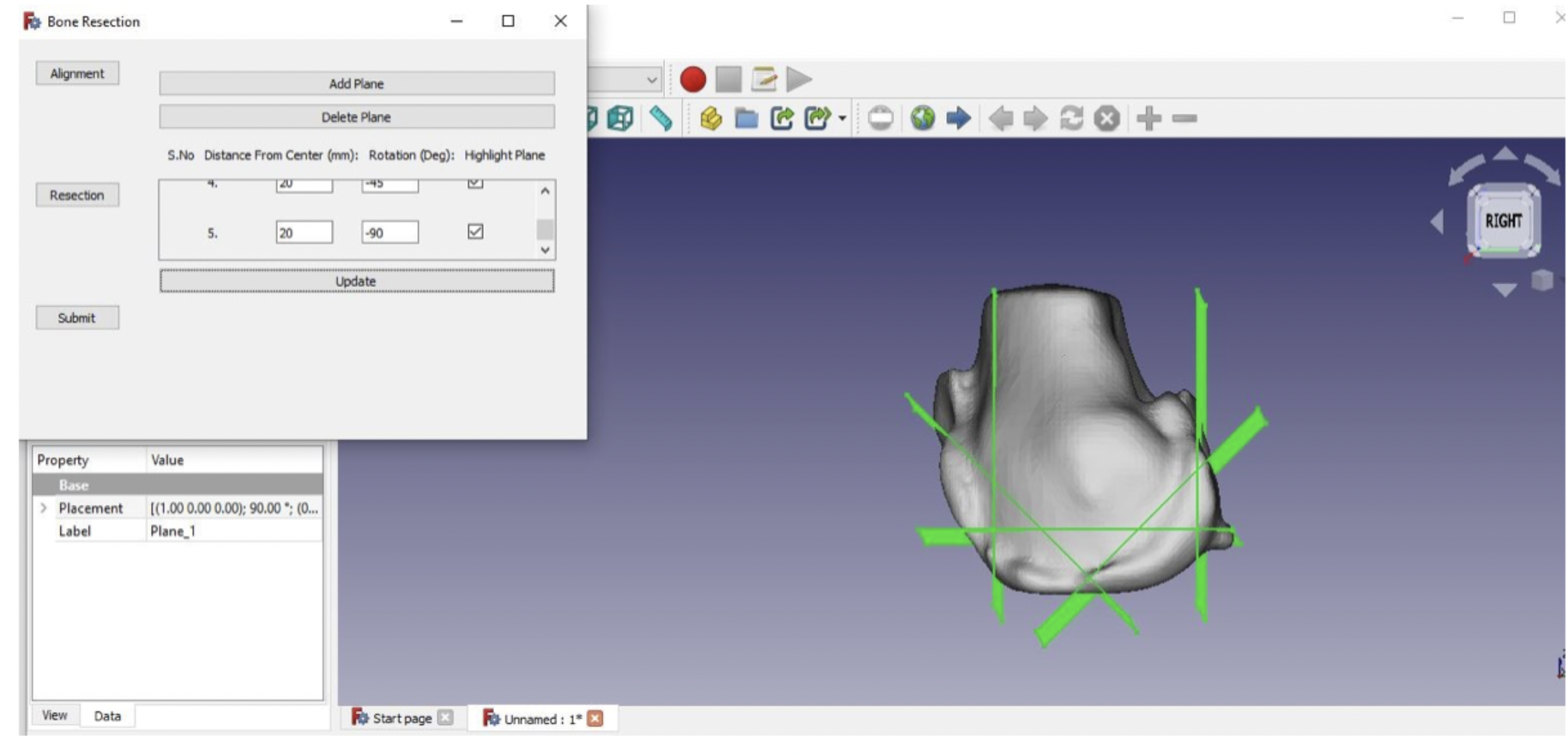The image size is (1568, 755).
Task: Open the macro editor notepad icon
Action: tap(763, 80)
